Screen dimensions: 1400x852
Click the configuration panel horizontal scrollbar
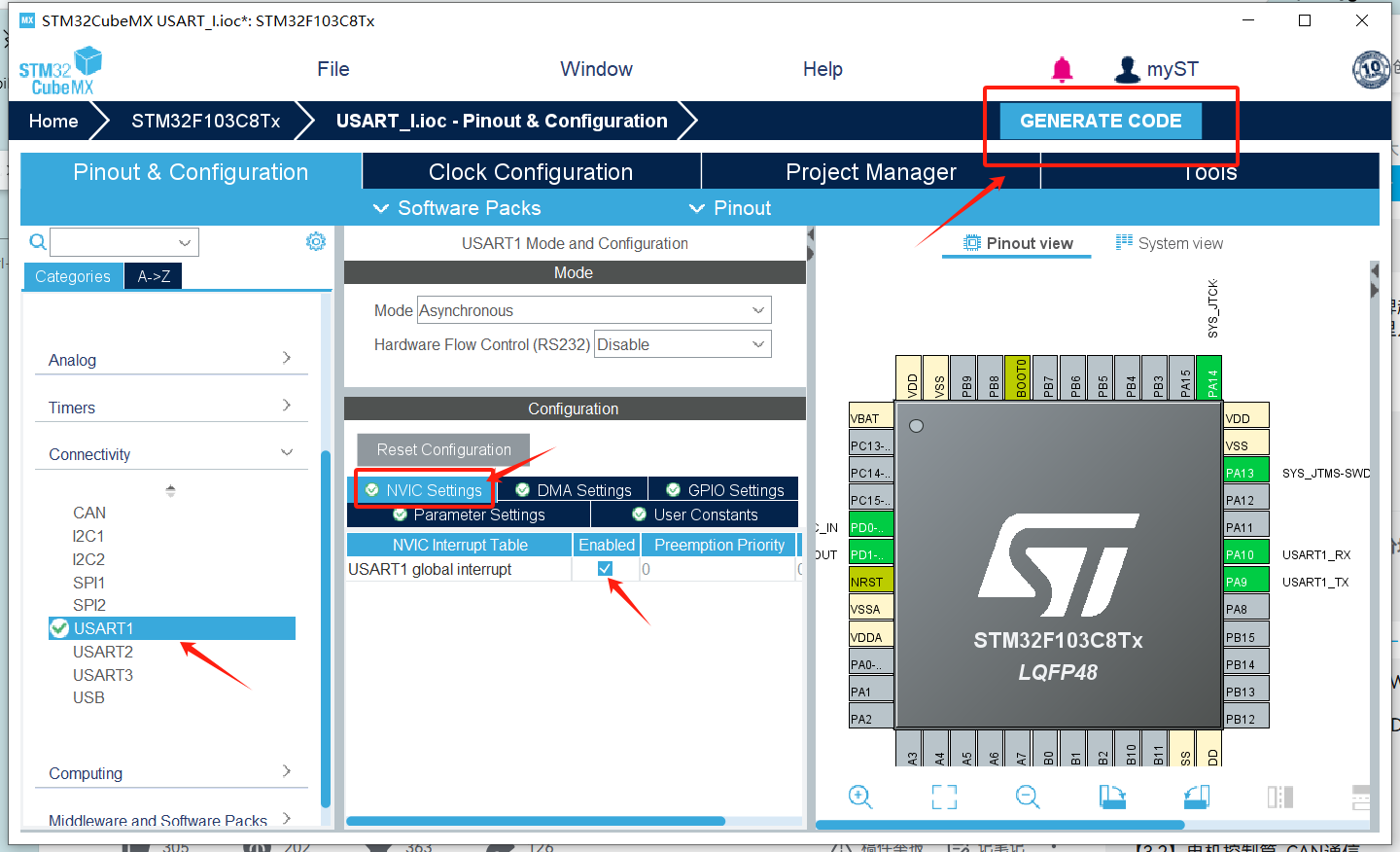pyautogui.click(x=536, y=821)
